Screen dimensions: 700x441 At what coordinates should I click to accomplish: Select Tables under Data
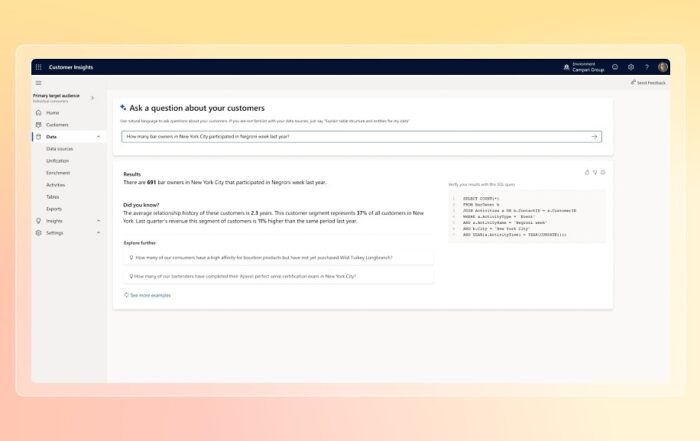[53, 197]
